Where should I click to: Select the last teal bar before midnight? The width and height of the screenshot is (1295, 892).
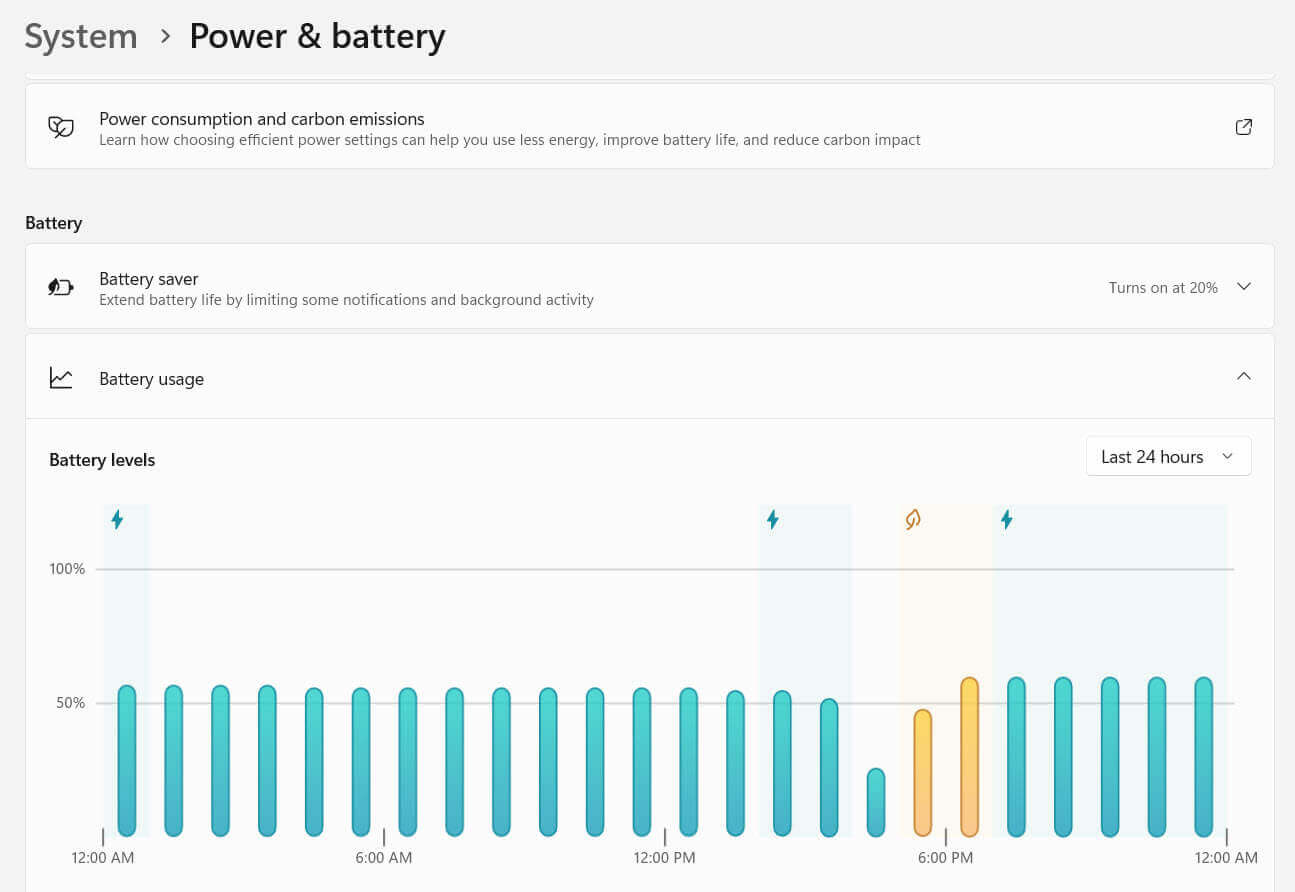click(x=1204, y=757)
